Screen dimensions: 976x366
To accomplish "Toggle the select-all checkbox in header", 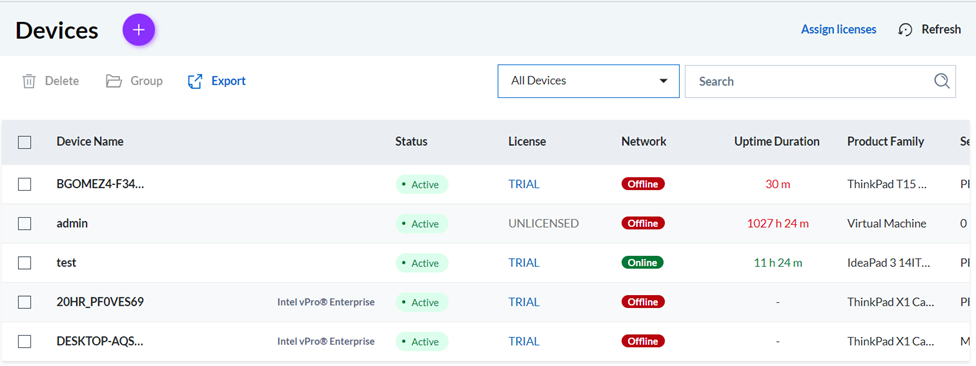I will [24, 143].
